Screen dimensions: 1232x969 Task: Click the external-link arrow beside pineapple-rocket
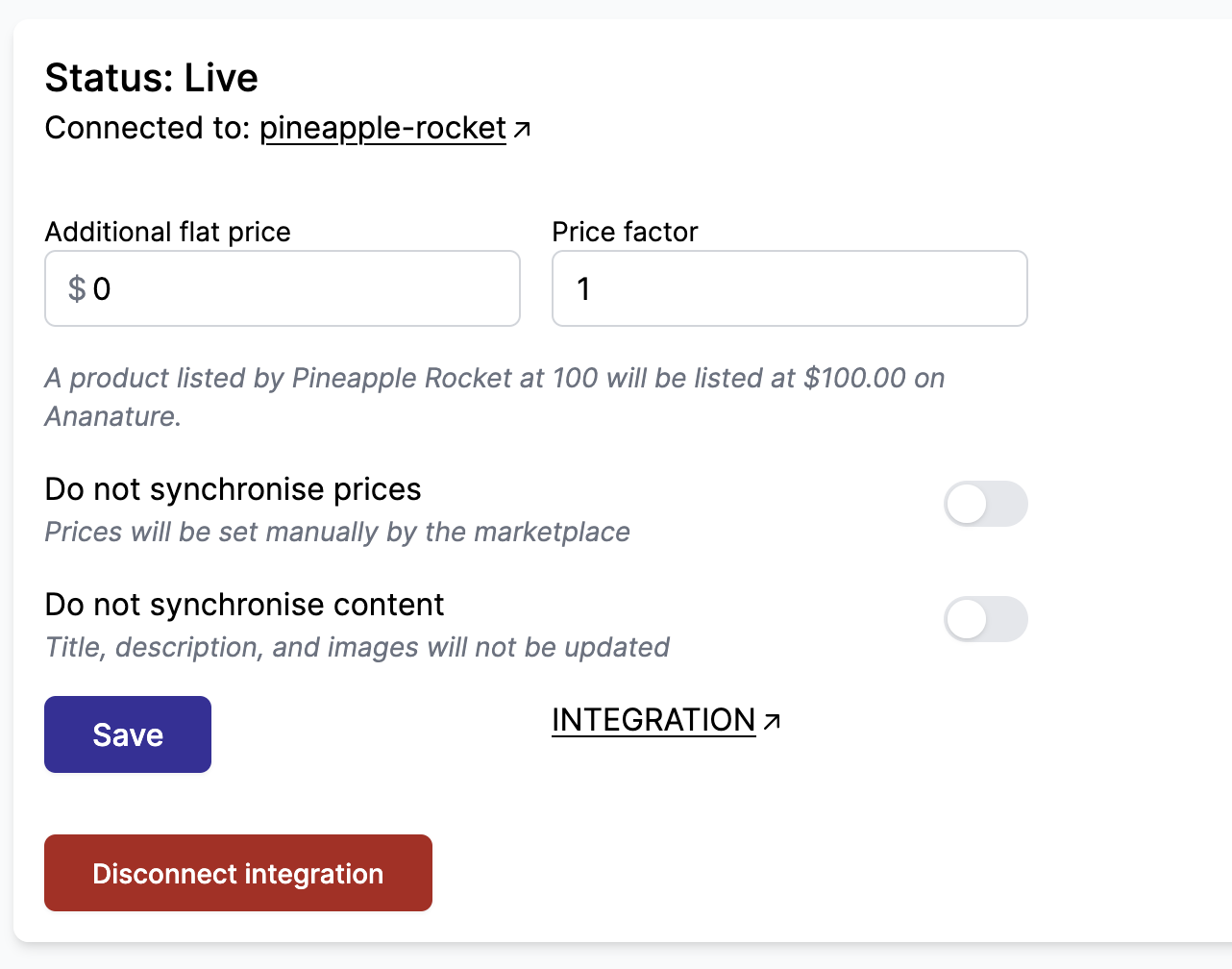pyautogui.click(x=523, y=126)
